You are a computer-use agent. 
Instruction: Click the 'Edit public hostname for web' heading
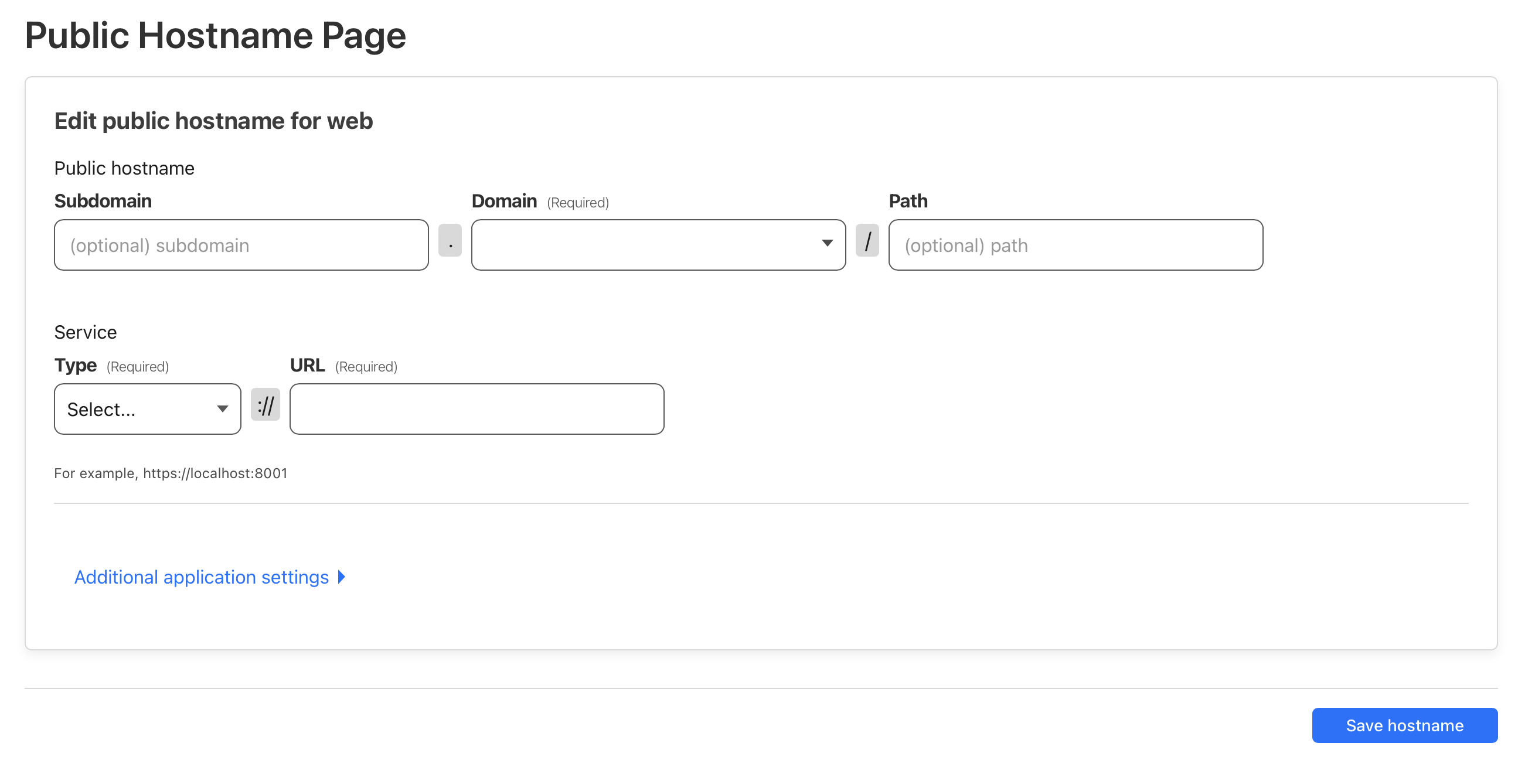[213, 121]
